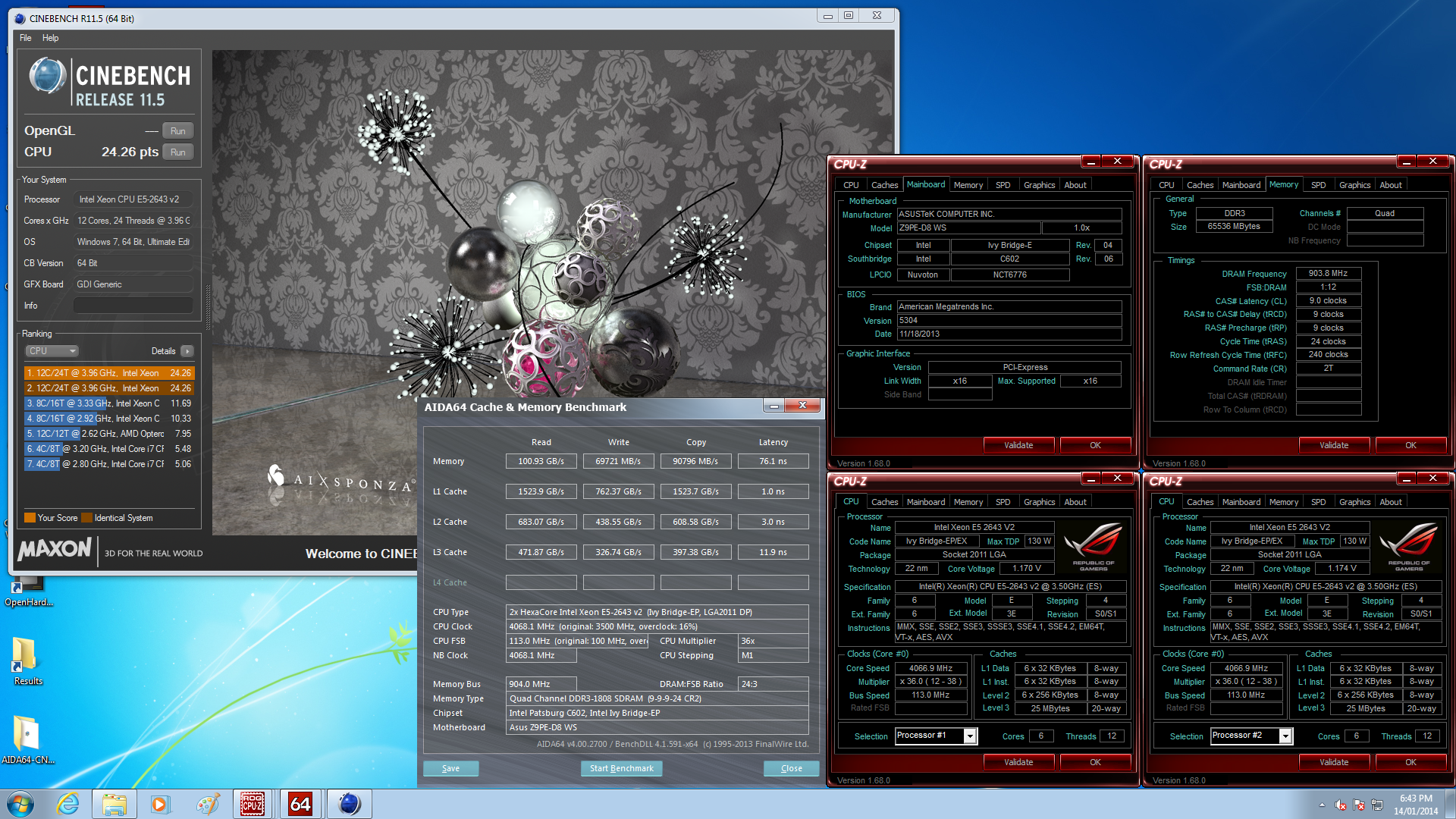Viewport: 1456px width, 819px height.
Task: Click Start Benchmark in AIDA64
Action: coord(621,768)
